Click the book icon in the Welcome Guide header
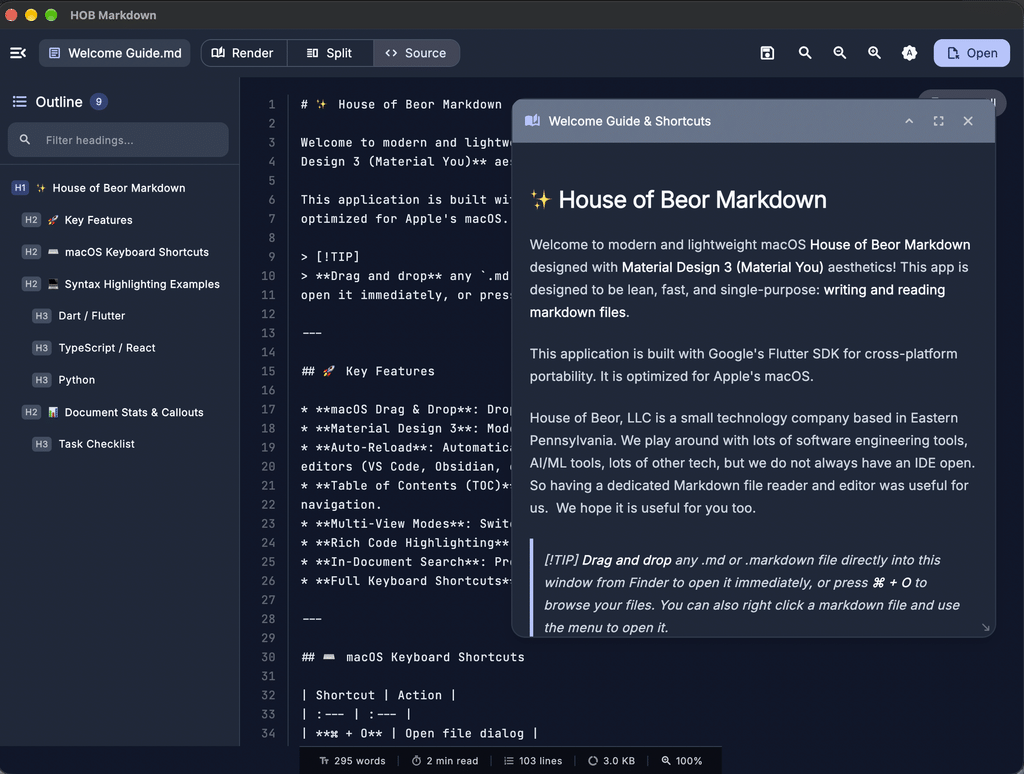This screenshot has height=774, width=1024. click(x=532, y=121)
